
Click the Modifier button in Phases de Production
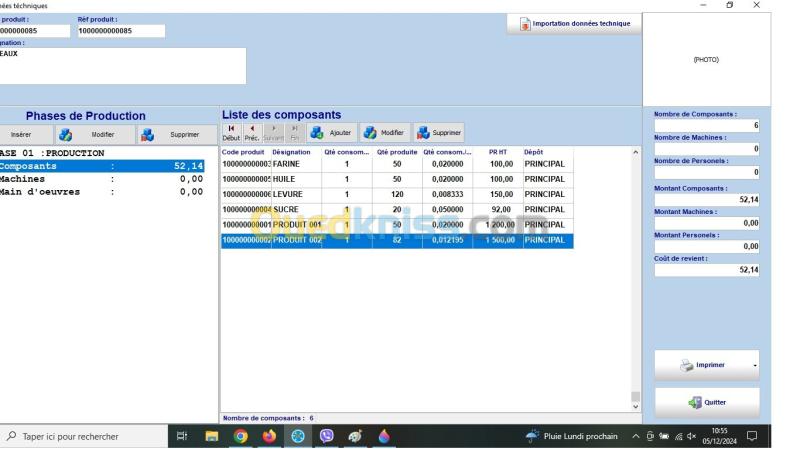[x=94, y=135]
